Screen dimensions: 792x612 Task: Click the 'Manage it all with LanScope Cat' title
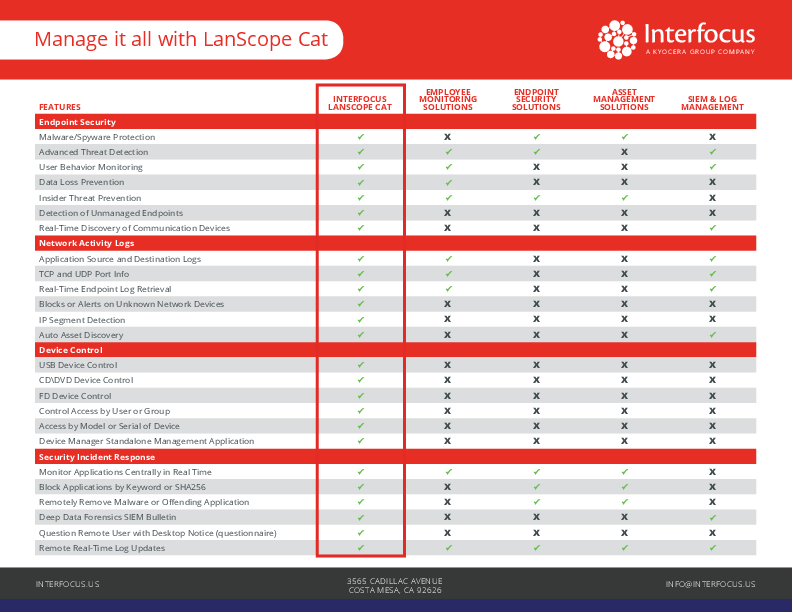click(181, 39)
